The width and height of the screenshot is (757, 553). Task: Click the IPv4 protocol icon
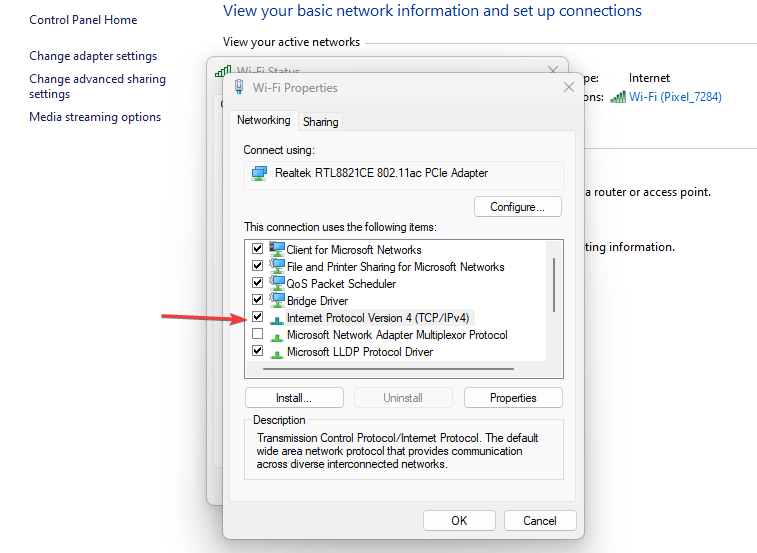tap(277, 319)
